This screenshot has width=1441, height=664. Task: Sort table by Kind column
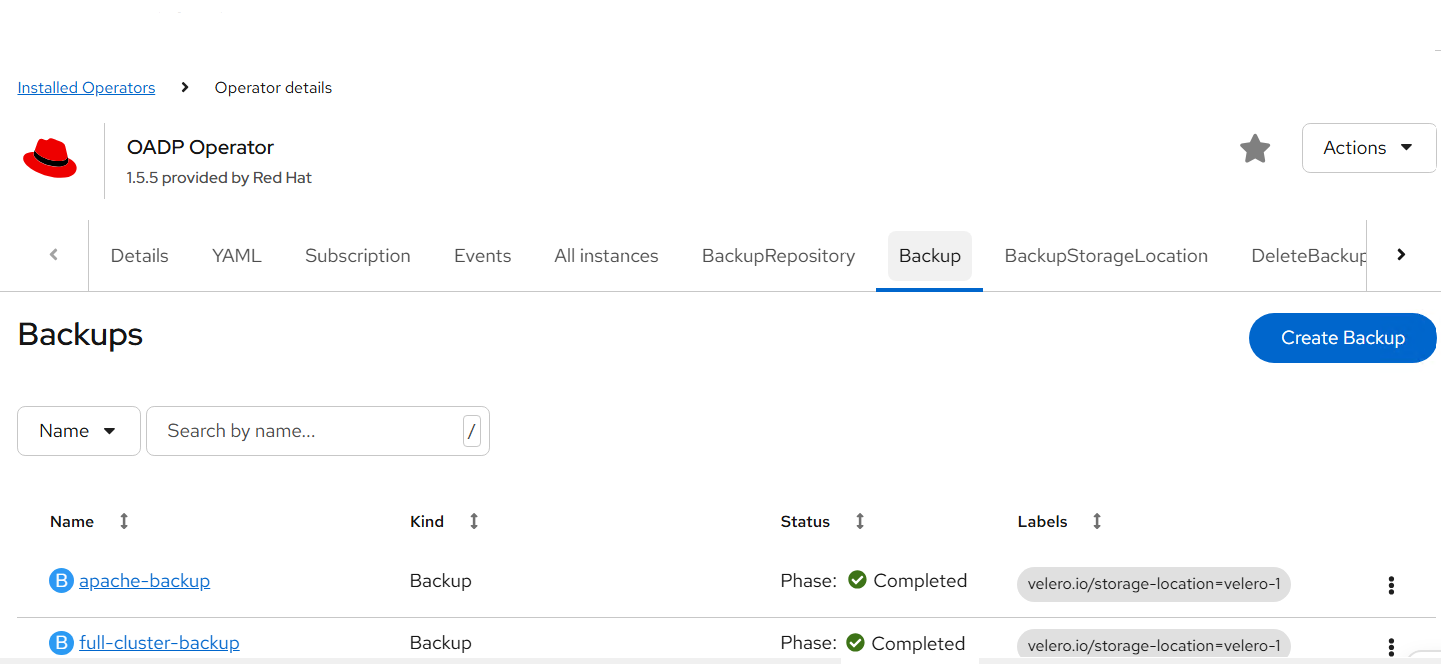(x=474, y=521)
